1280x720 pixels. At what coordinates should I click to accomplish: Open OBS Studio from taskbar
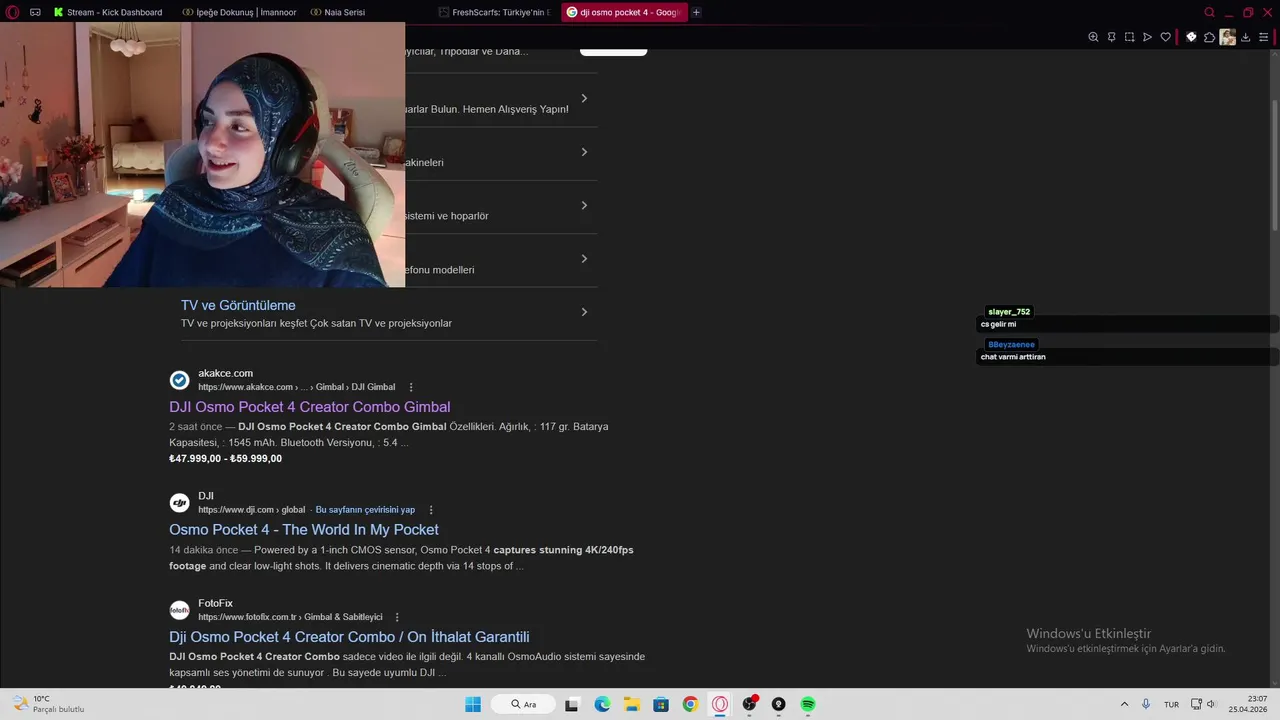[x=749, y=704]
